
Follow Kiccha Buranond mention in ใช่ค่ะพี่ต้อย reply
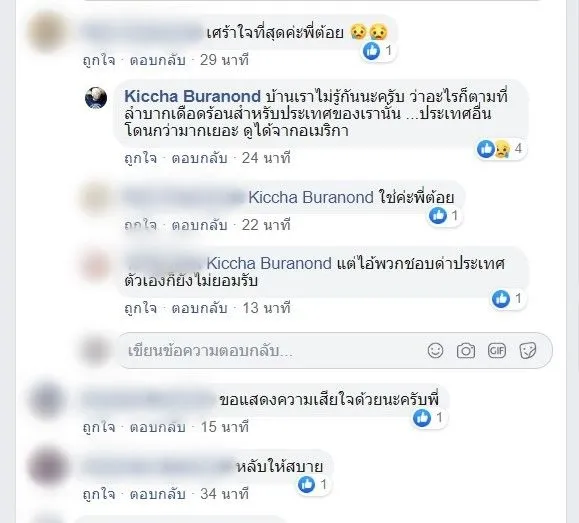(311, 197)
